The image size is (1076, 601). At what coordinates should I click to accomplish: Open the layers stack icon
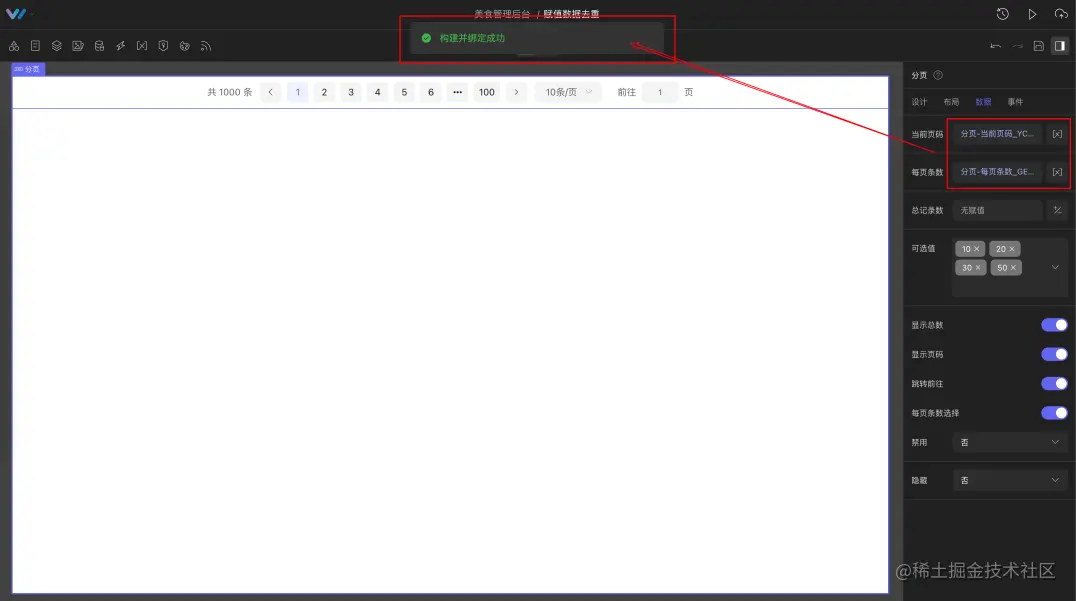[56, 46]
